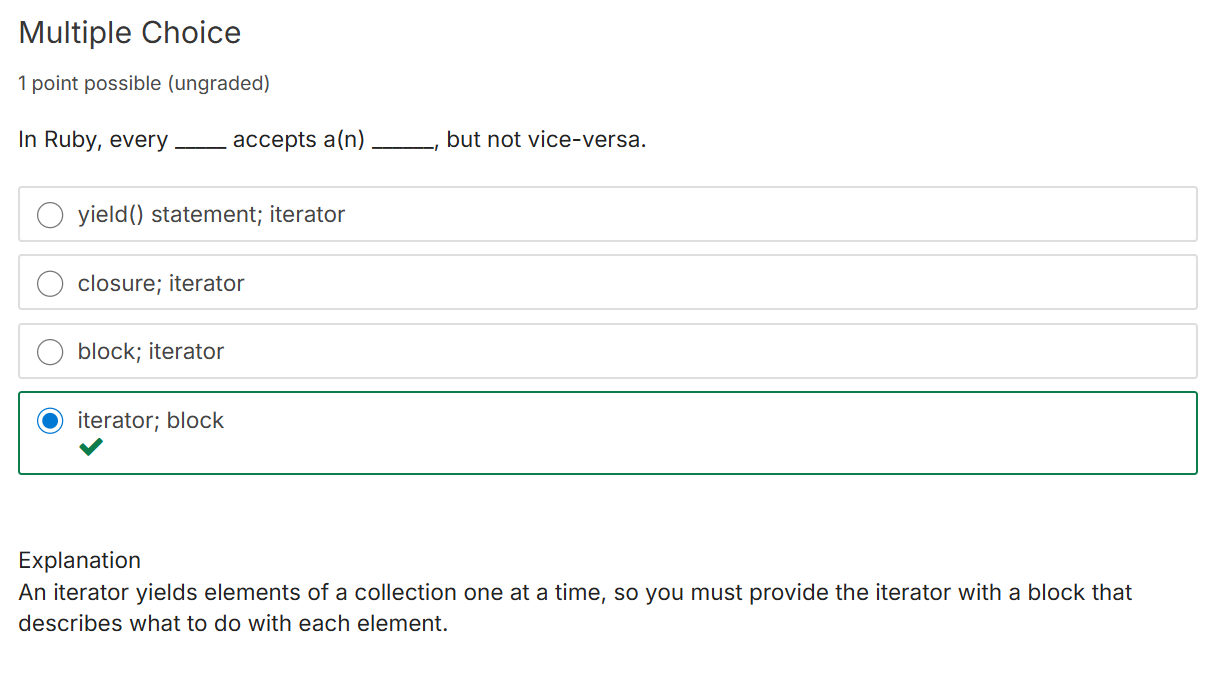The width and height of the screenshot is (1208, 681).
Task: Click the green correct-answer checkmark
Action: pyautogui.click(x=91, y=448)
